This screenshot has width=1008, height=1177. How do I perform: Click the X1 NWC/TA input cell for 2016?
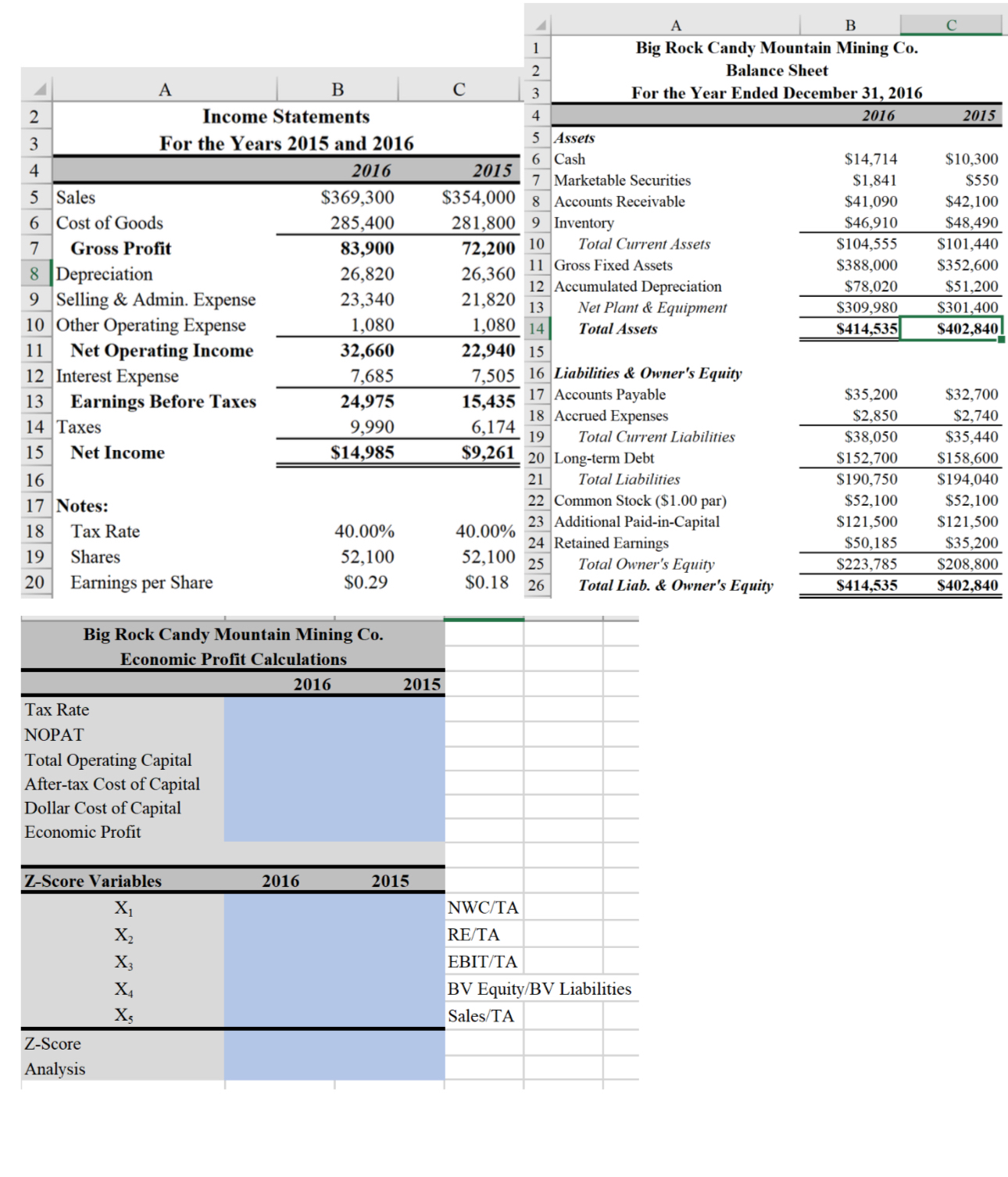pos(277,907)
